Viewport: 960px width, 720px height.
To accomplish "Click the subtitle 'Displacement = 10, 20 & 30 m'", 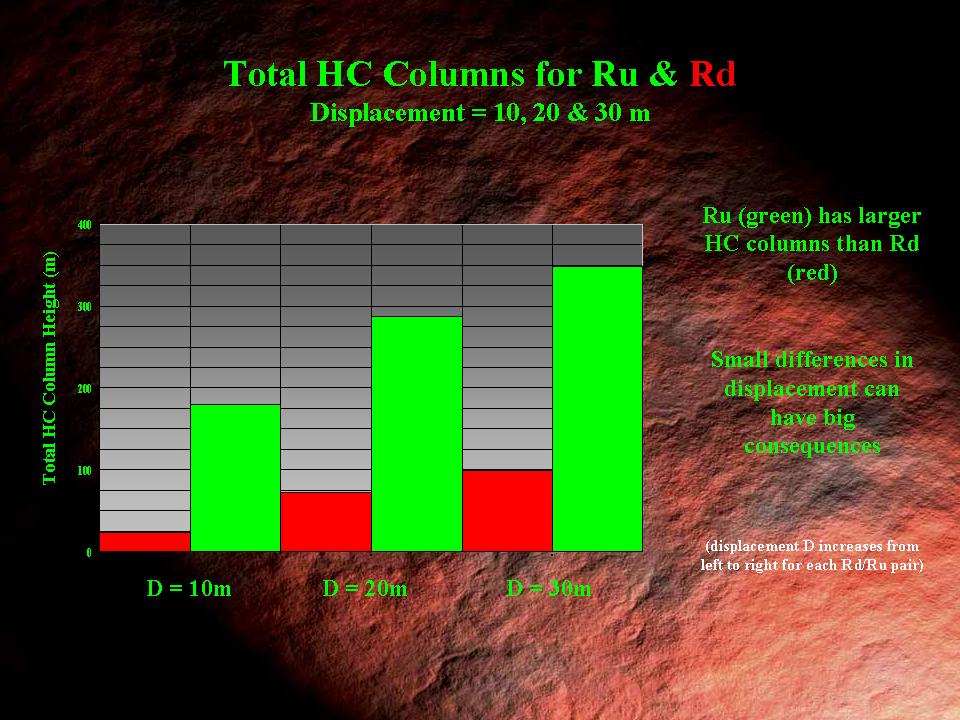I will (480, 113).
